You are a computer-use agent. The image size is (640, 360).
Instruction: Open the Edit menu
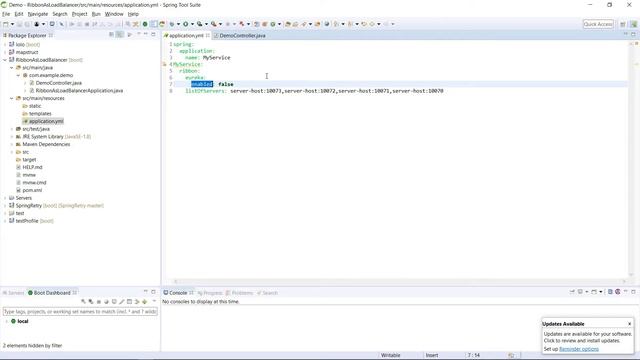(x=19, y=14)
